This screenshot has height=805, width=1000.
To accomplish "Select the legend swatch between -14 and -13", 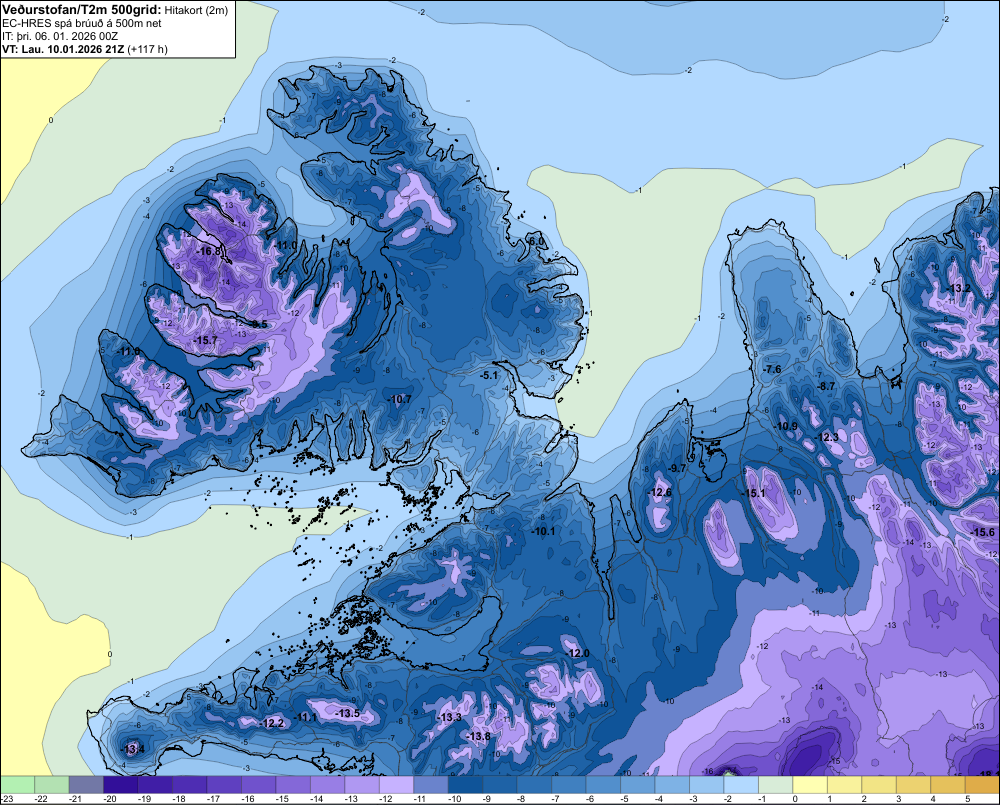I will click(327, 785).
